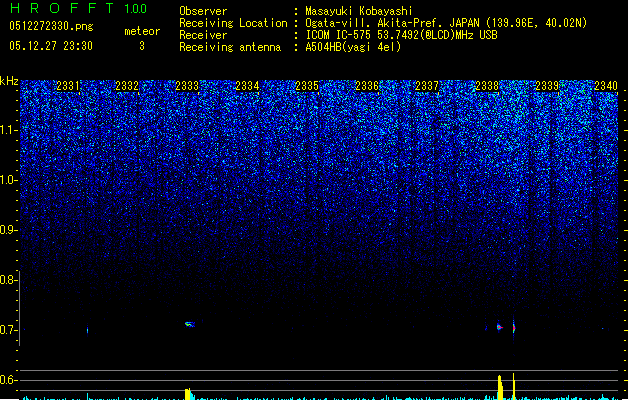Click the yellow power peak near 2333
Image resolution: width=629 pixels, height=400 pixels.
pos(188,394)
